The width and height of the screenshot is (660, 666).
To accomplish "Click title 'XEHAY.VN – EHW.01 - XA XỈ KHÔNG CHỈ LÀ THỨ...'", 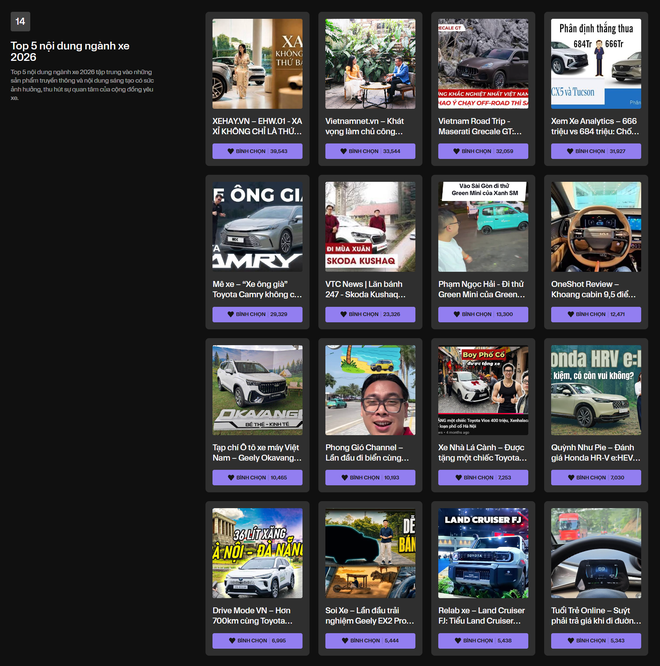I will click(257, 126).
